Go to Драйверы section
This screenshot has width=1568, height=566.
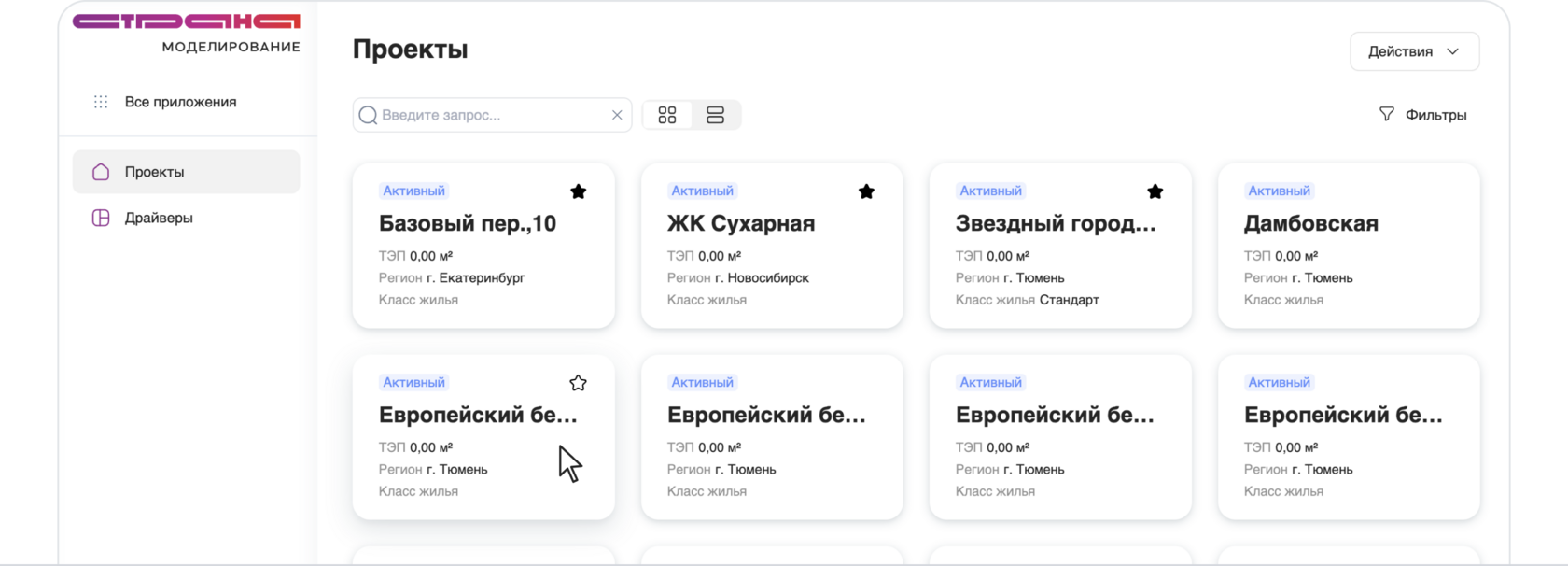[159, 218]
